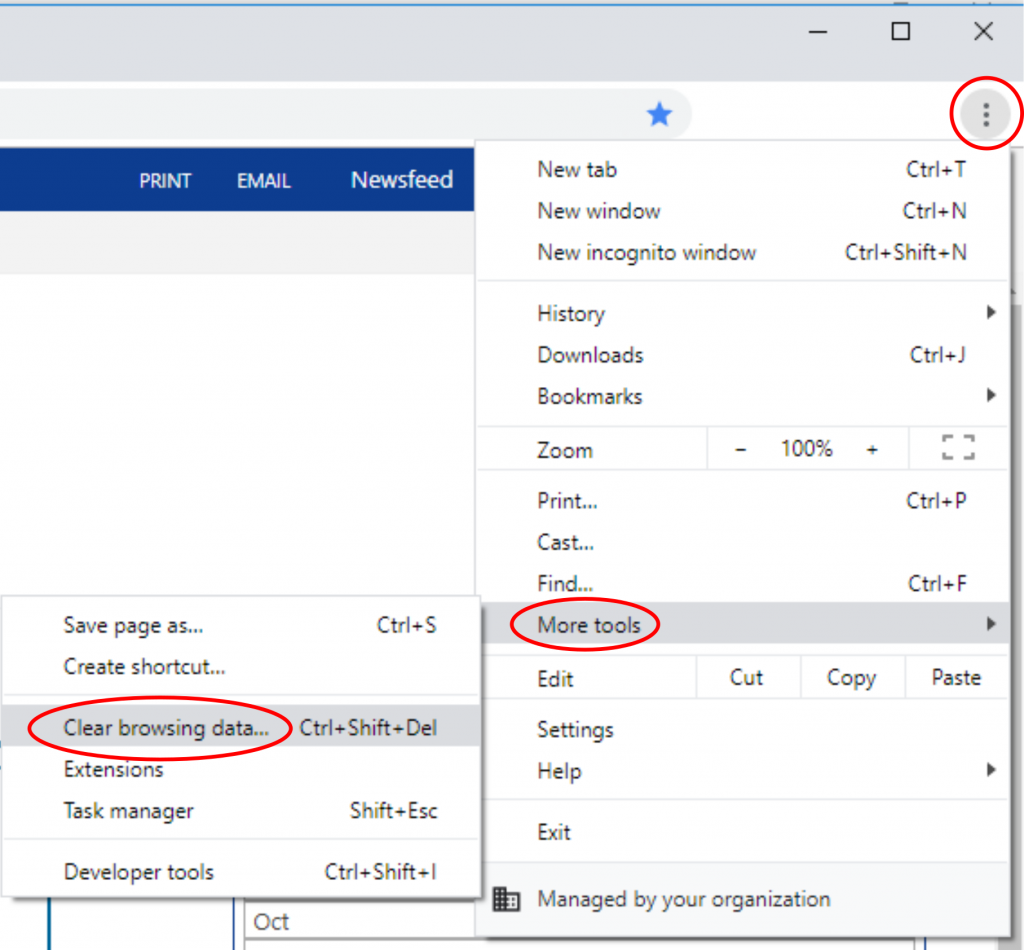Click the zoom in plus button

872,449
